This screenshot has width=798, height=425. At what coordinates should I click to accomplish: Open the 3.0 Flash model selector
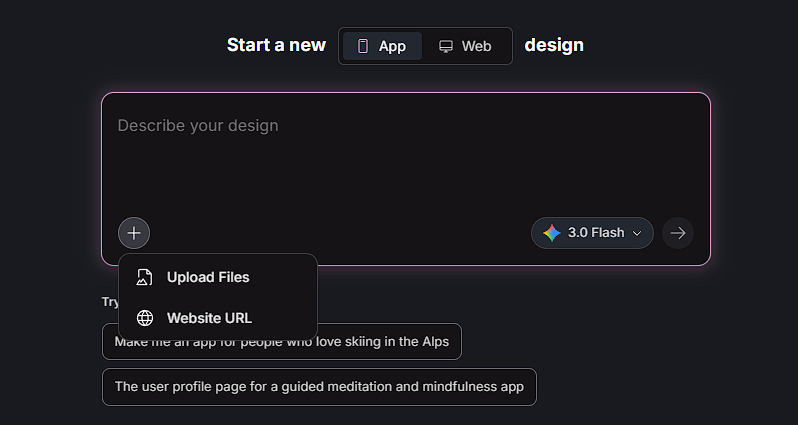(x=594, y=233)
